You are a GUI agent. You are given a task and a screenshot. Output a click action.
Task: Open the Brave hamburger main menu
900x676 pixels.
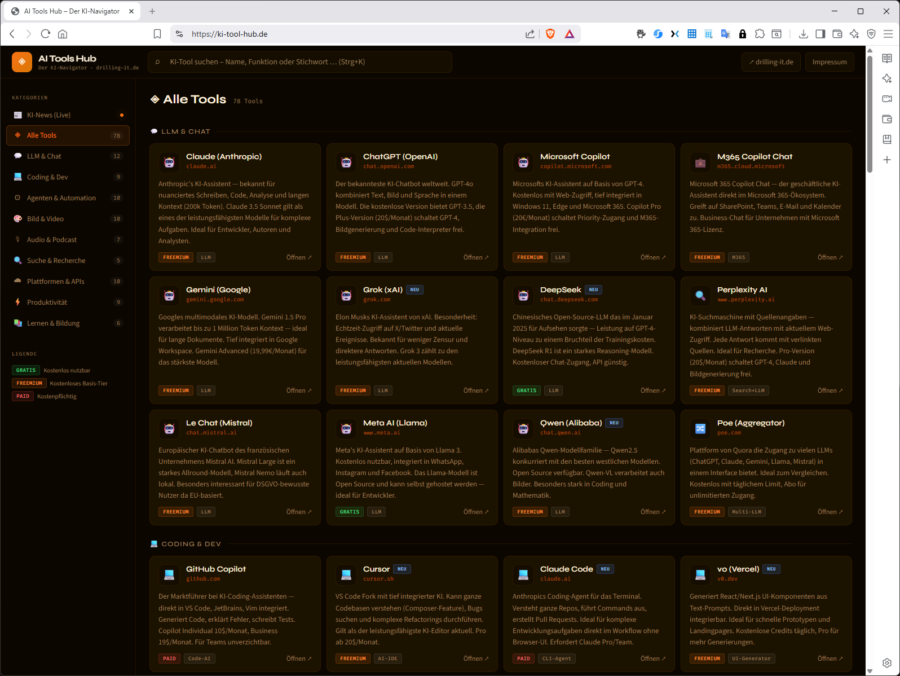[x=887, y=33]
